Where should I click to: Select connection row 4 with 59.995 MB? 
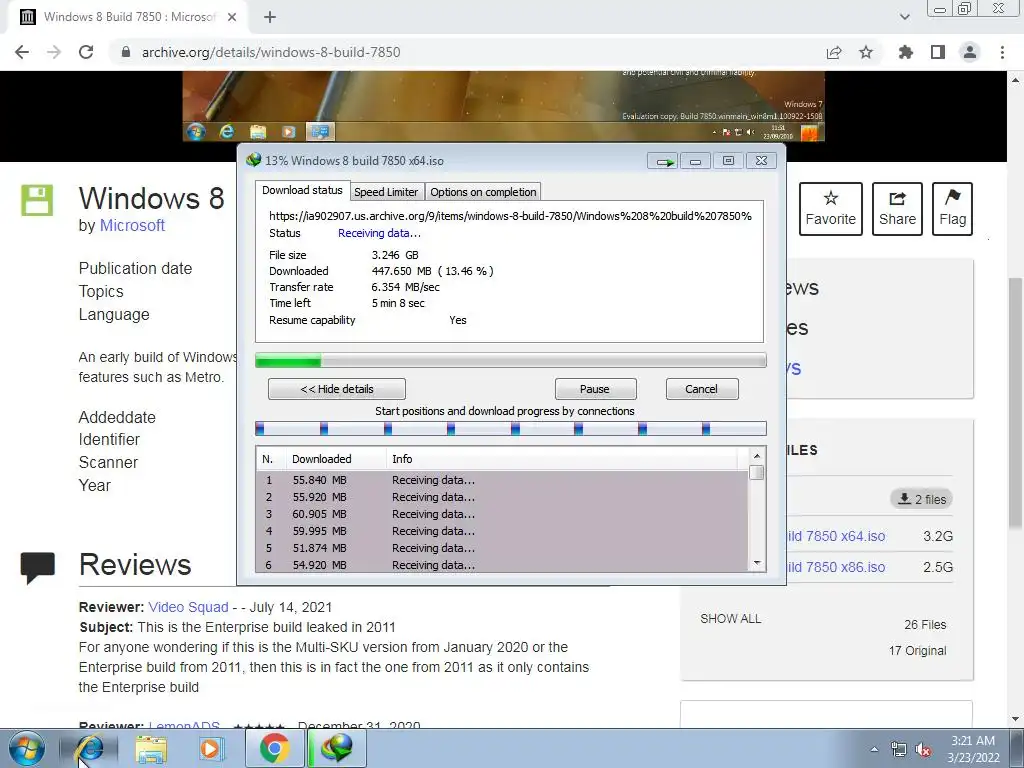(x=502, y=531)
